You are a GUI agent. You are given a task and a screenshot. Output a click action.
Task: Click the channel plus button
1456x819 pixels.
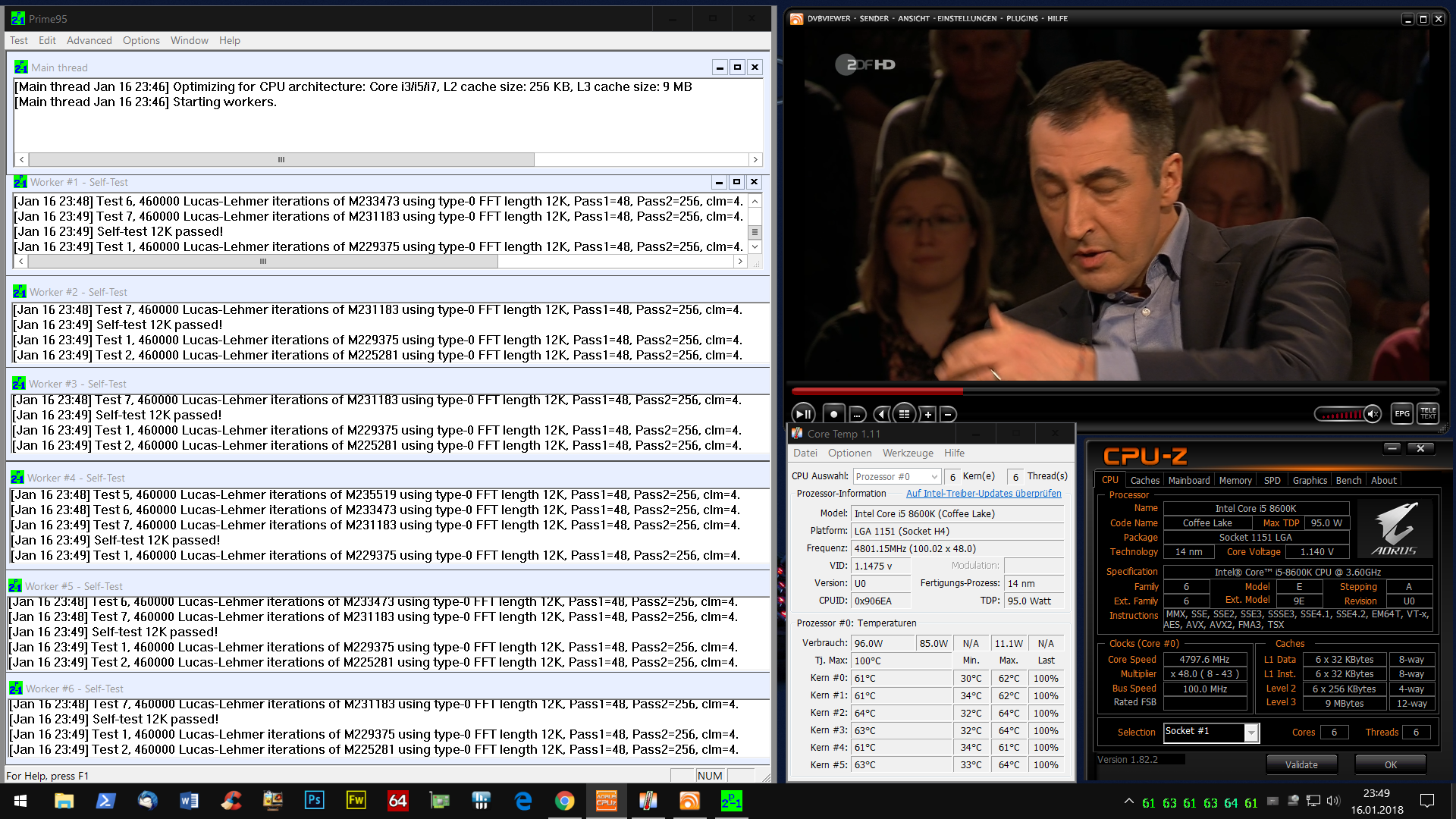click(x=927, y=414)
